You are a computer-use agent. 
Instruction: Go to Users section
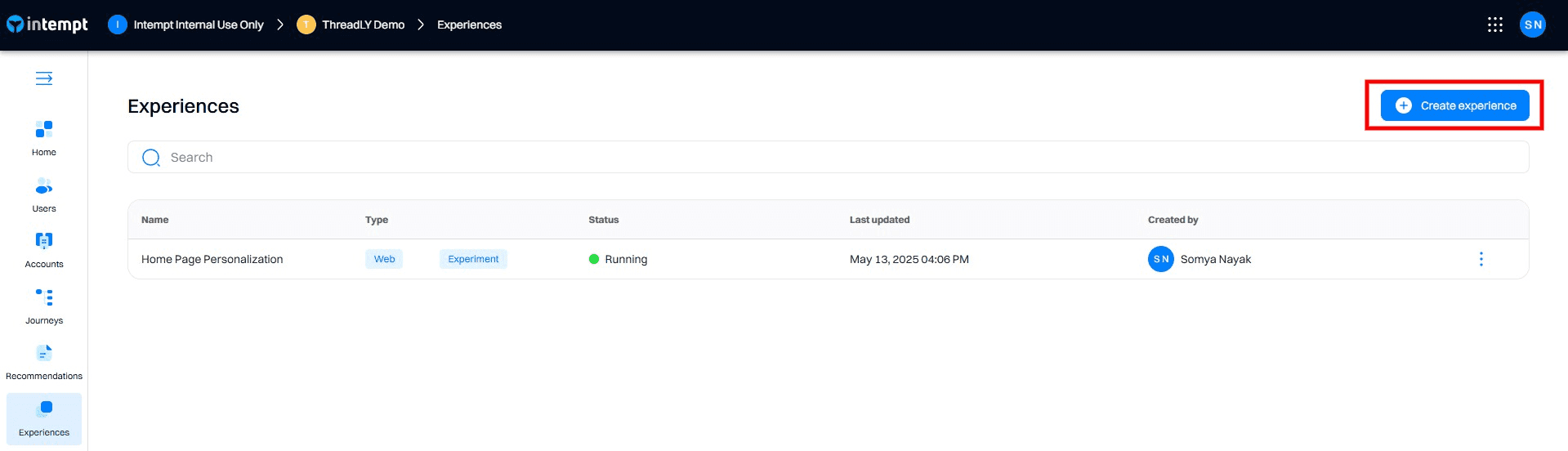click(x=44, y=195)
